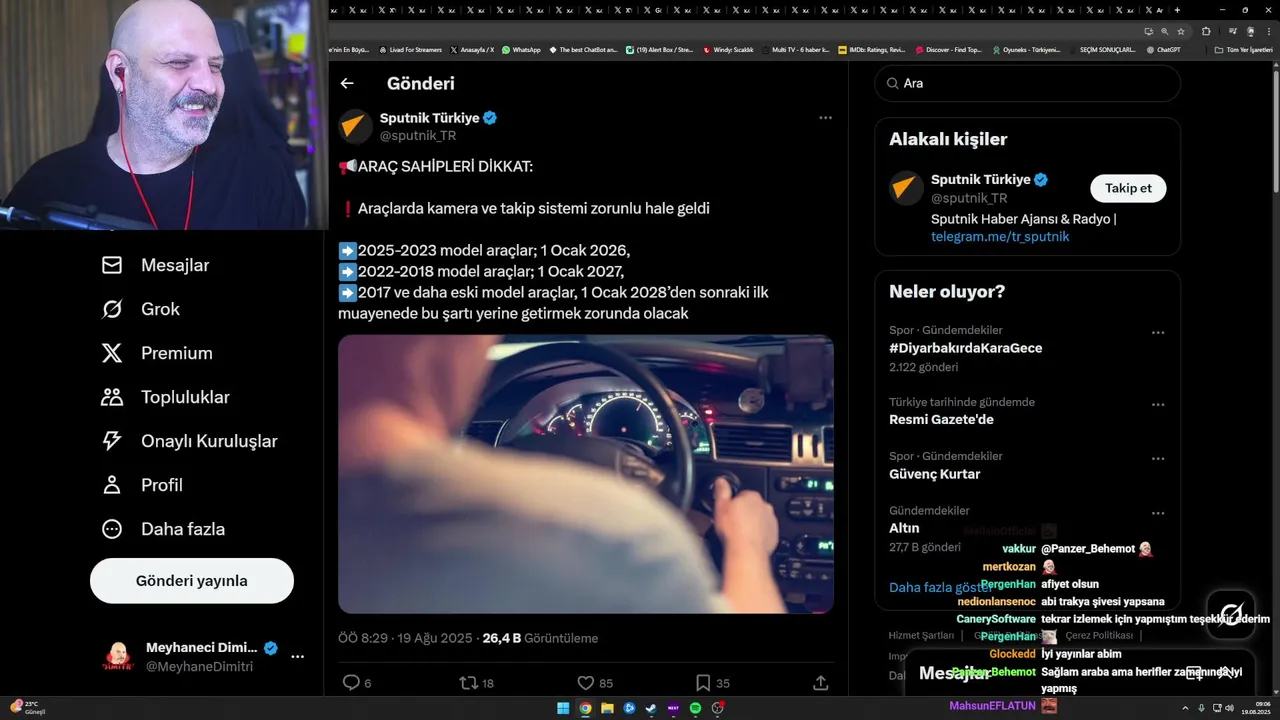
Task: Open the Çerez Politikası footer link
Action: [x=1099, y=636]
